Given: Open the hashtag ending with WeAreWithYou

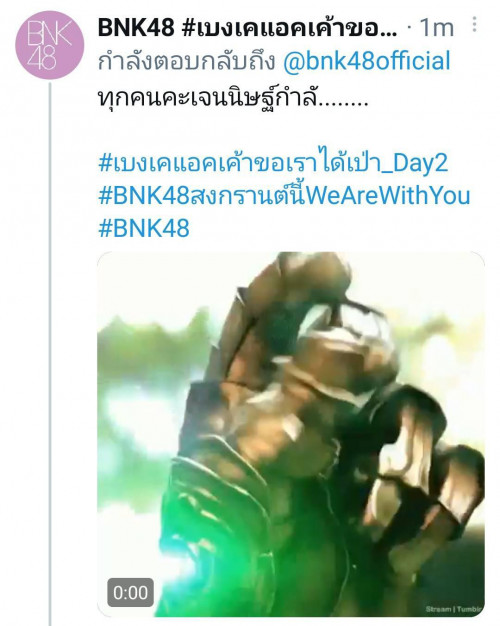Looking at the screenshot, I should pos(284,196).
